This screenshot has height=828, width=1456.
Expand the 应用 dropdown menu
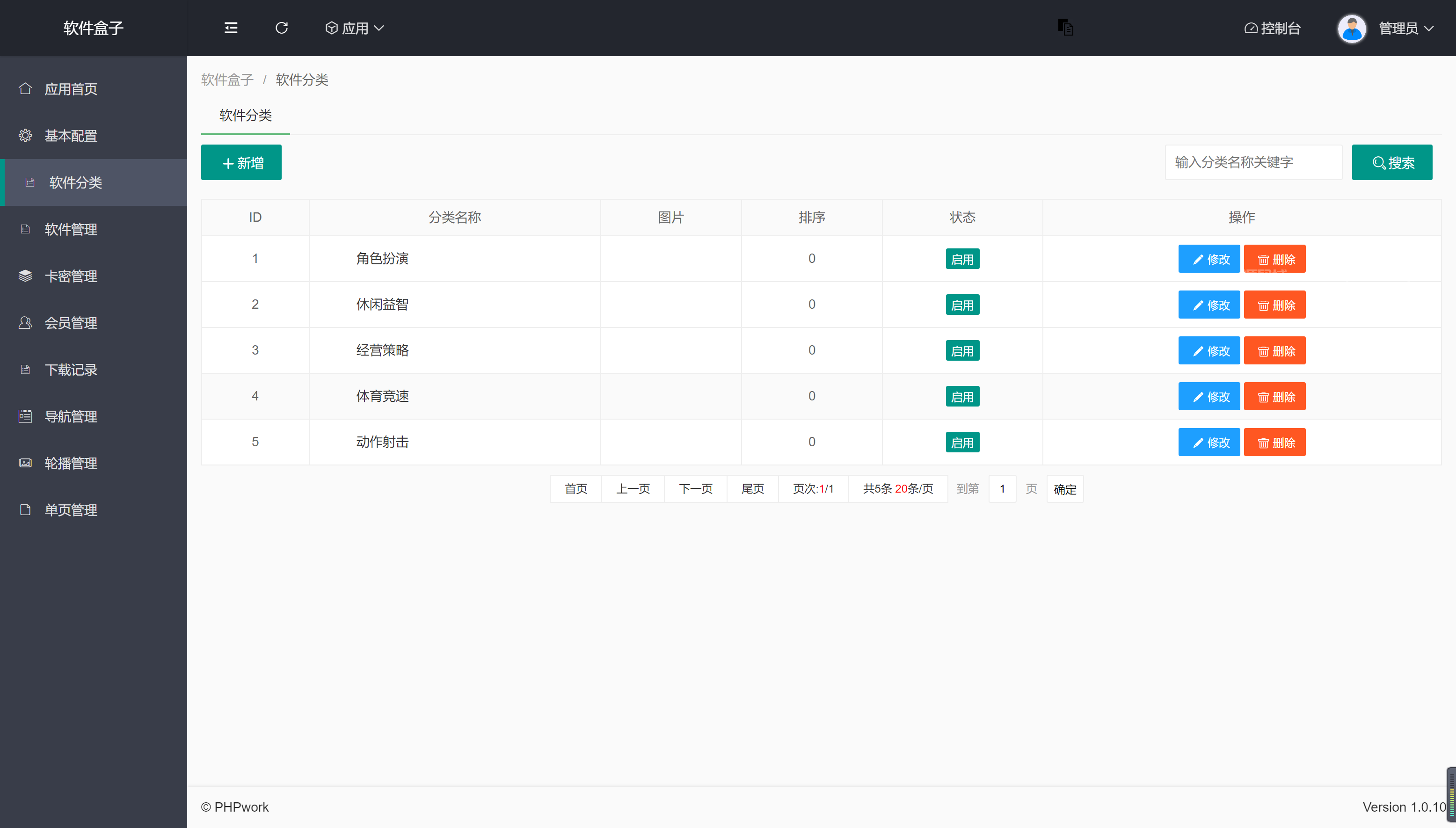pyautogui.click(x=355, y=28)
